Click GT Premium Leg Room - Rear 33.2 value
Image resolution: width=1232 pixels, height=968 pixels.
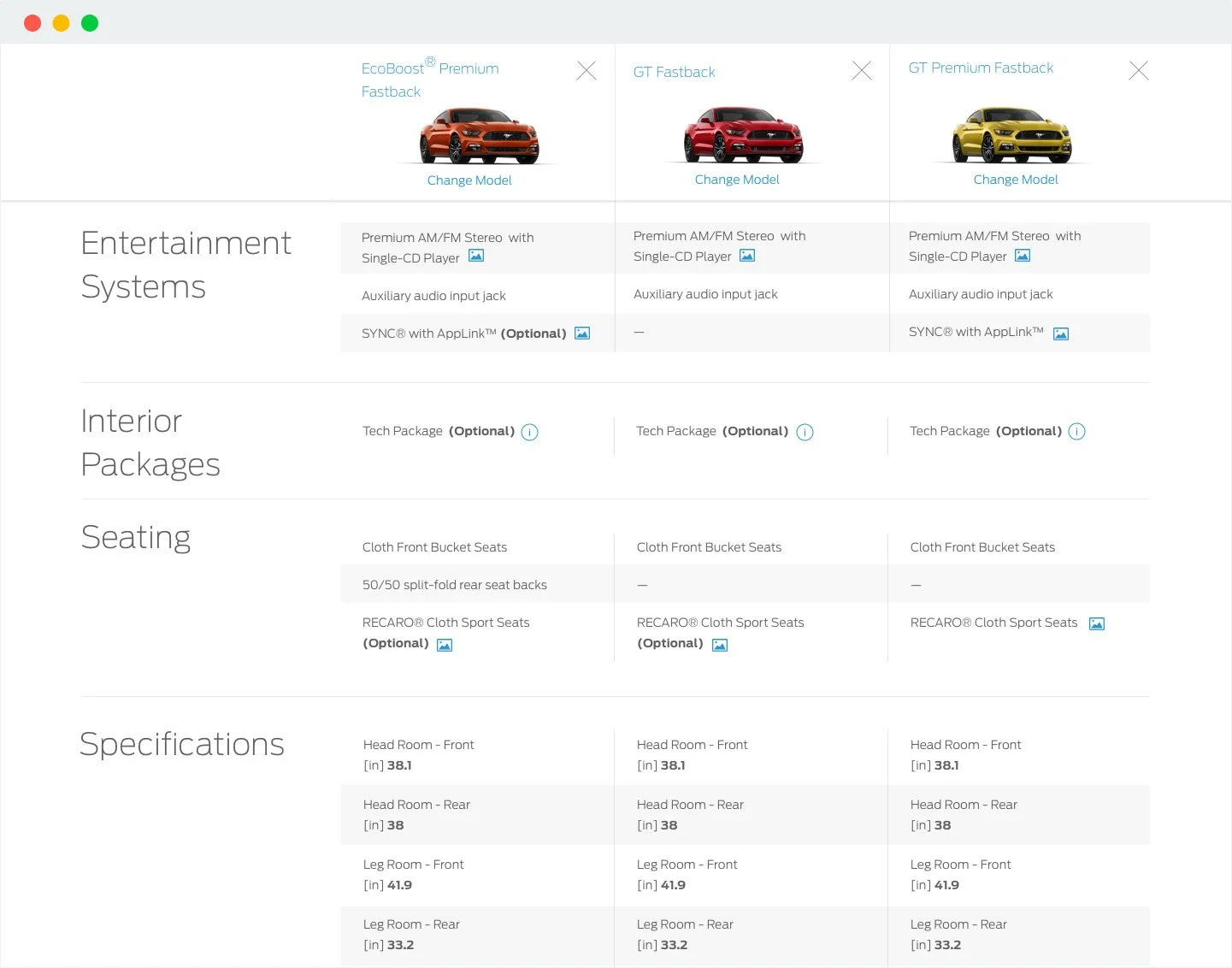tap(947, 945)
